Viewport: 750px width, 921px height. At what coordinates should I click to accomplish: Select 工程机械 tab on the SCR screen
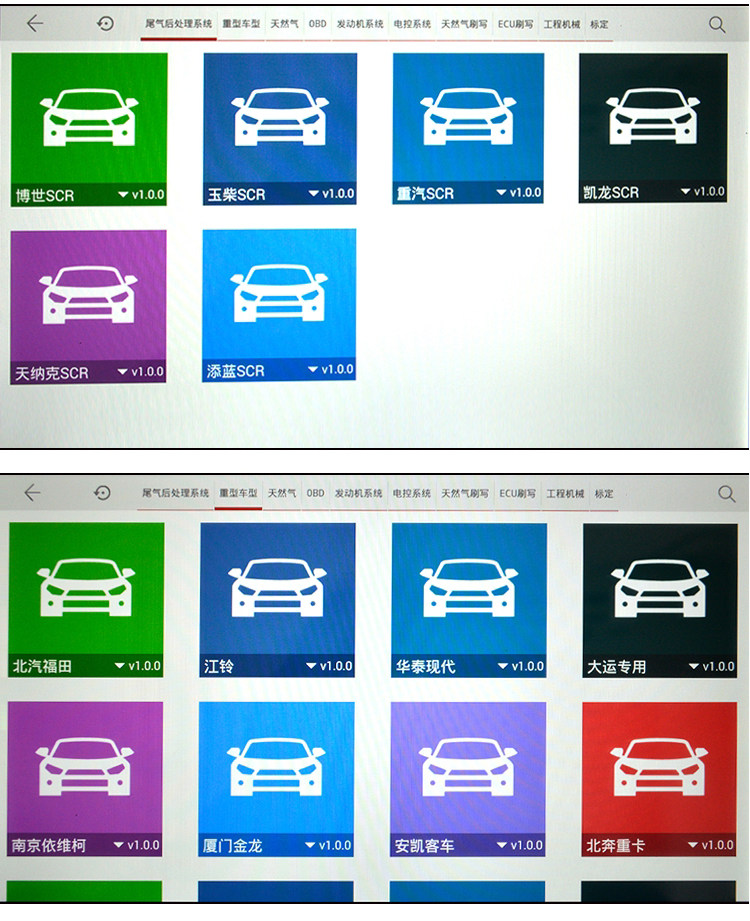(561, 24)
